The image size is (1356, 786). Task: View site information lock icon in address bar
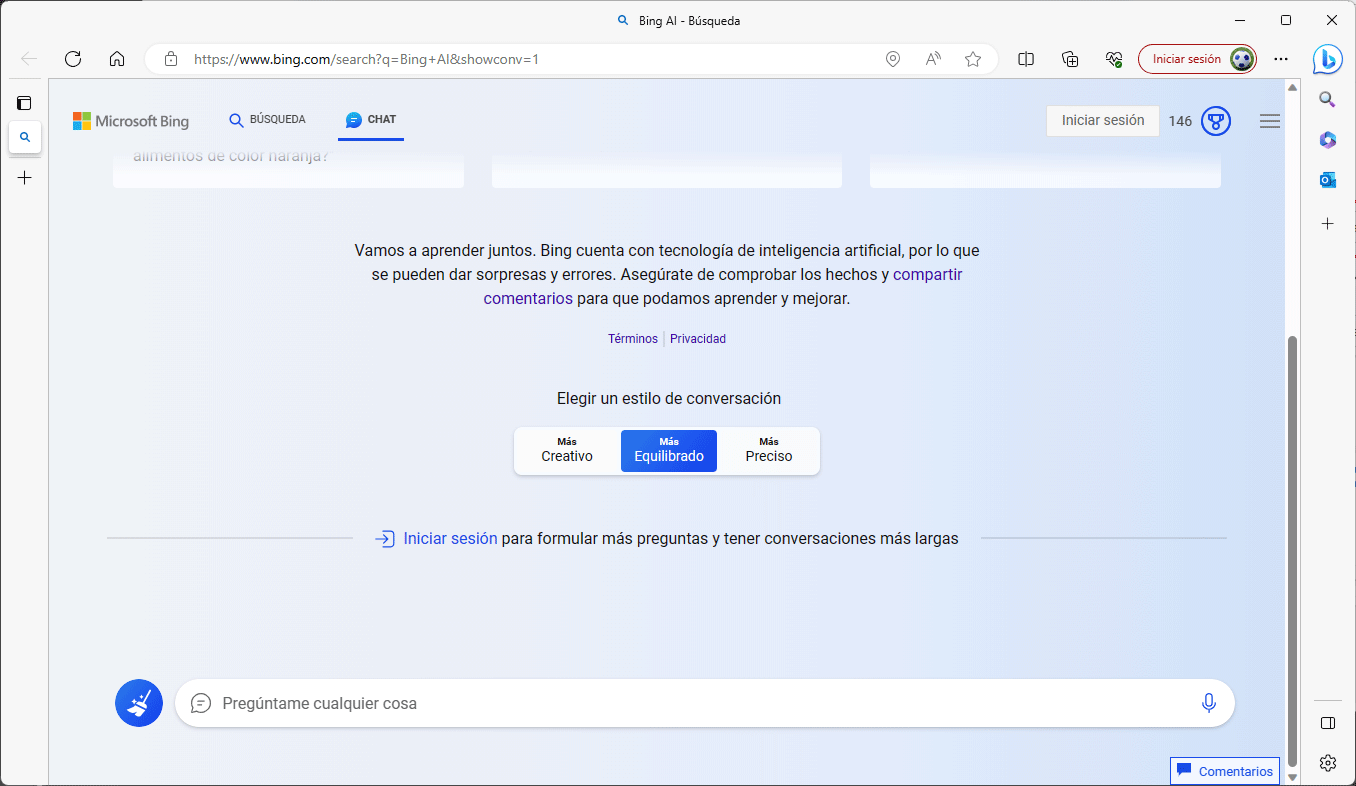click(171, 59)
